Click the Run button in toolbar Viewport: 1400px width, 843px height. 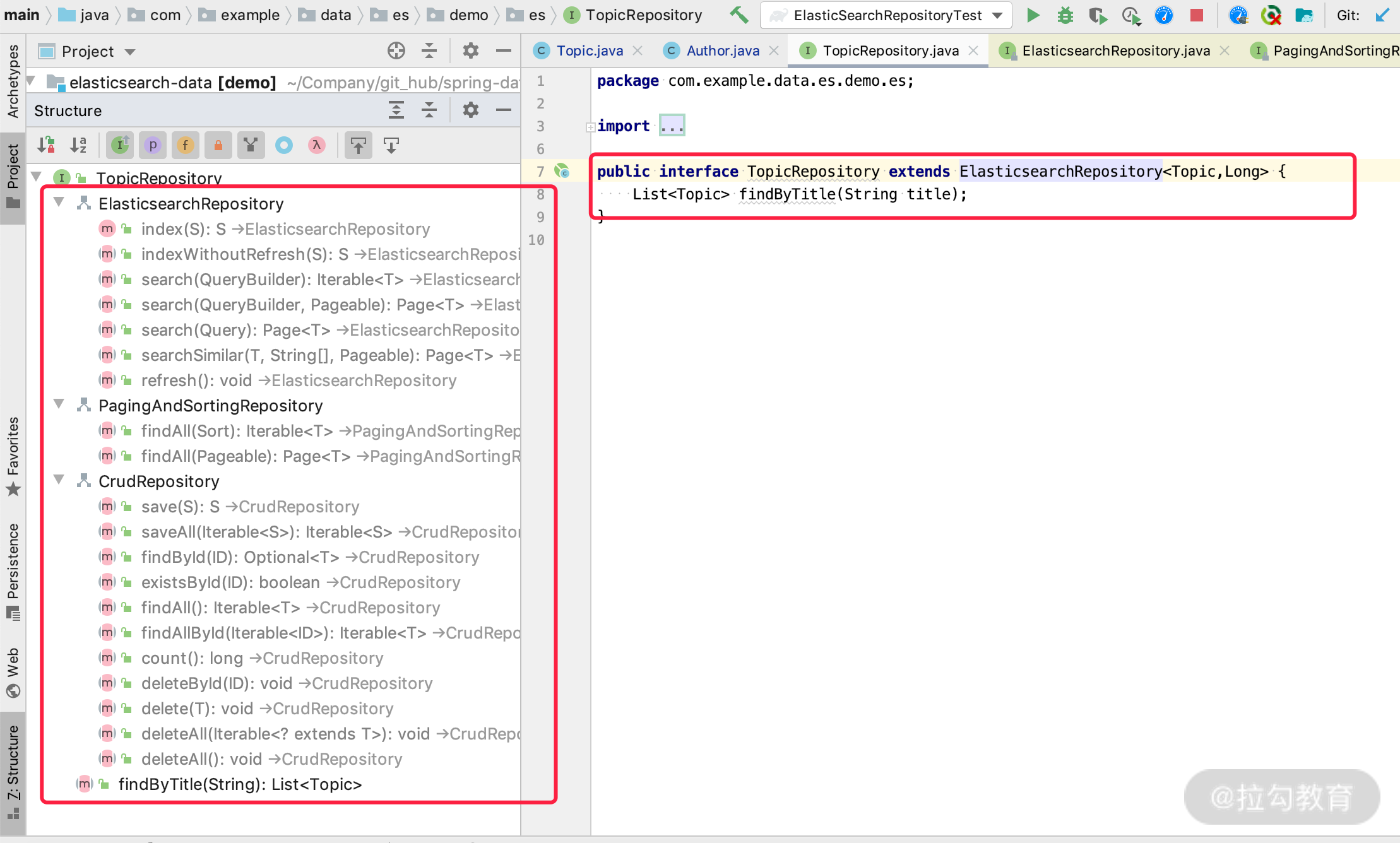coord(1033,15)
